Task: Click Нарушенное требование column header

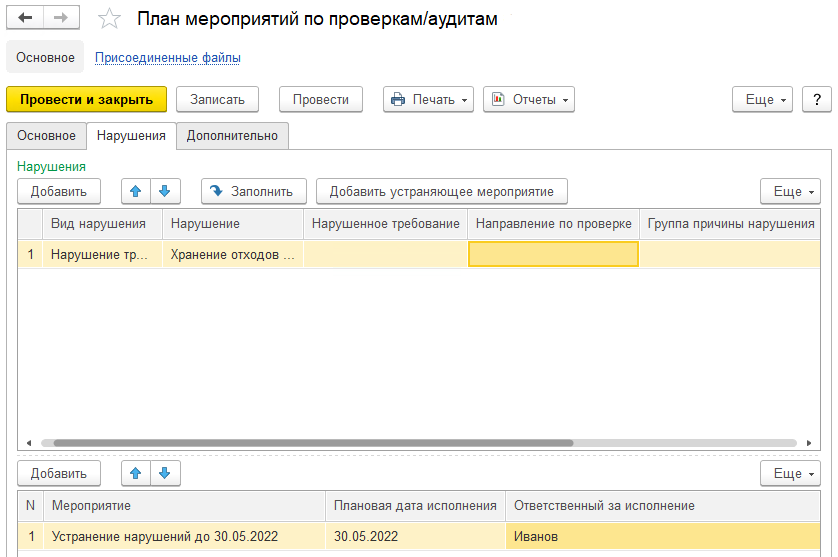Action: (x=385, y=223)
